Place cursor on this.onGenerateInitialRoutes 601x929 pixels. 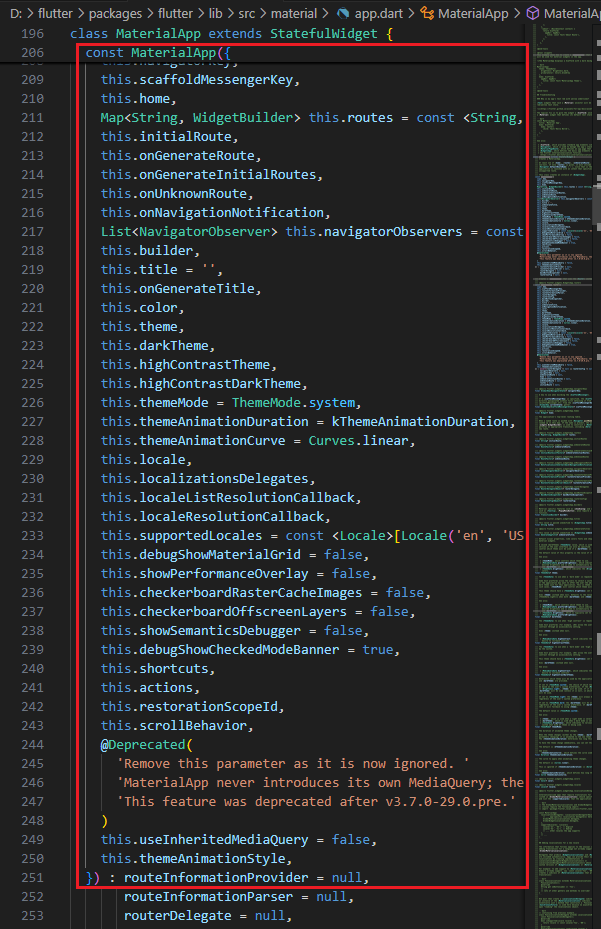point(212,174)
